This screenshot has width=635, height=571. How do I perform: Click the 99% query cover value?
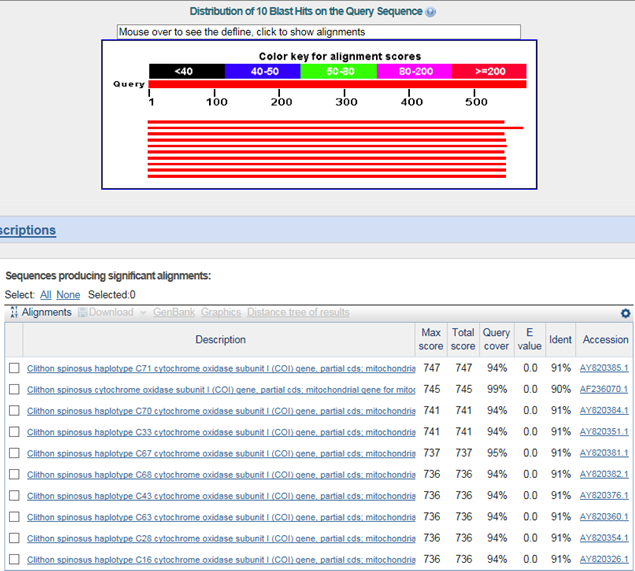(497, 389)
